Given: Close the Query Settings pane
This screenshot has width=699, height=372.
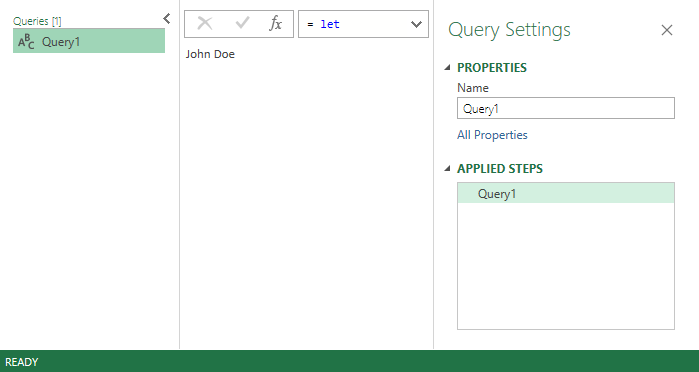Looking at the screenshot, I should (666, 30).
